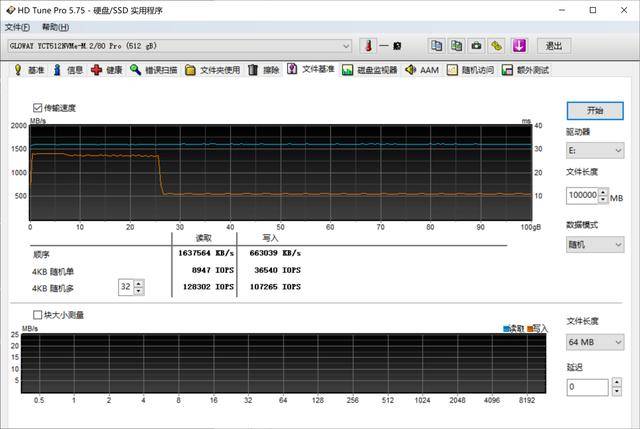
Task: Click the light bulb icon of 基准 tab
Action: pyautogui.click(x=18, y=70)
